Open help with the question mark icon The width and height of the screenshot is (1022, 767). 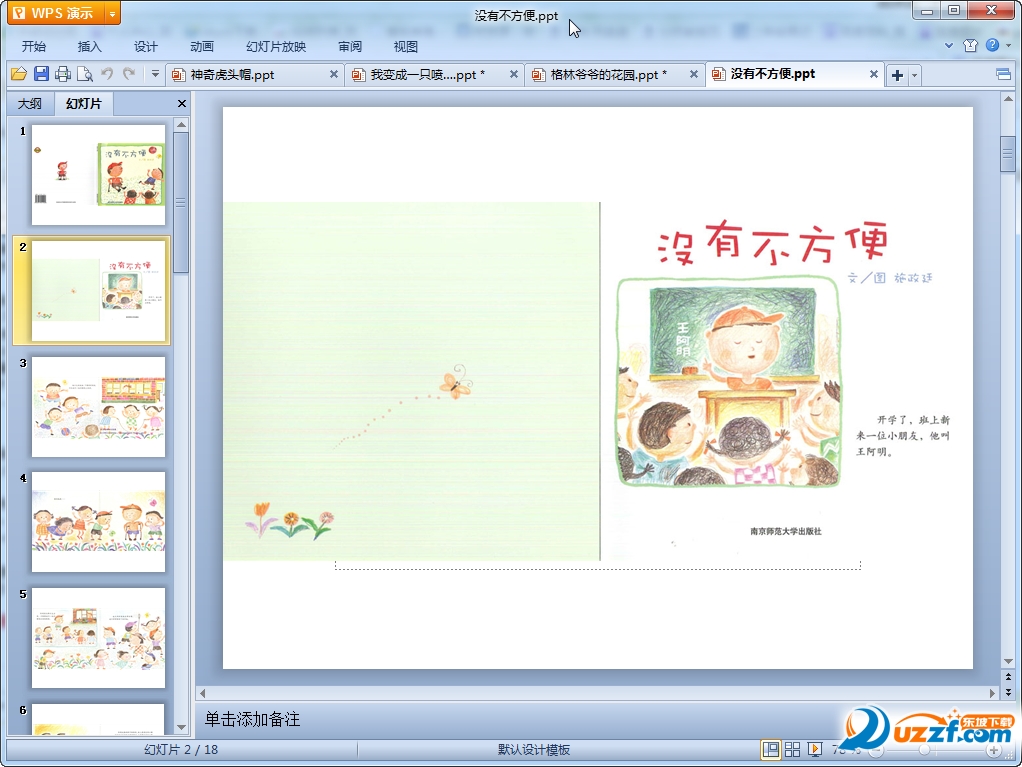click(992, 45)
